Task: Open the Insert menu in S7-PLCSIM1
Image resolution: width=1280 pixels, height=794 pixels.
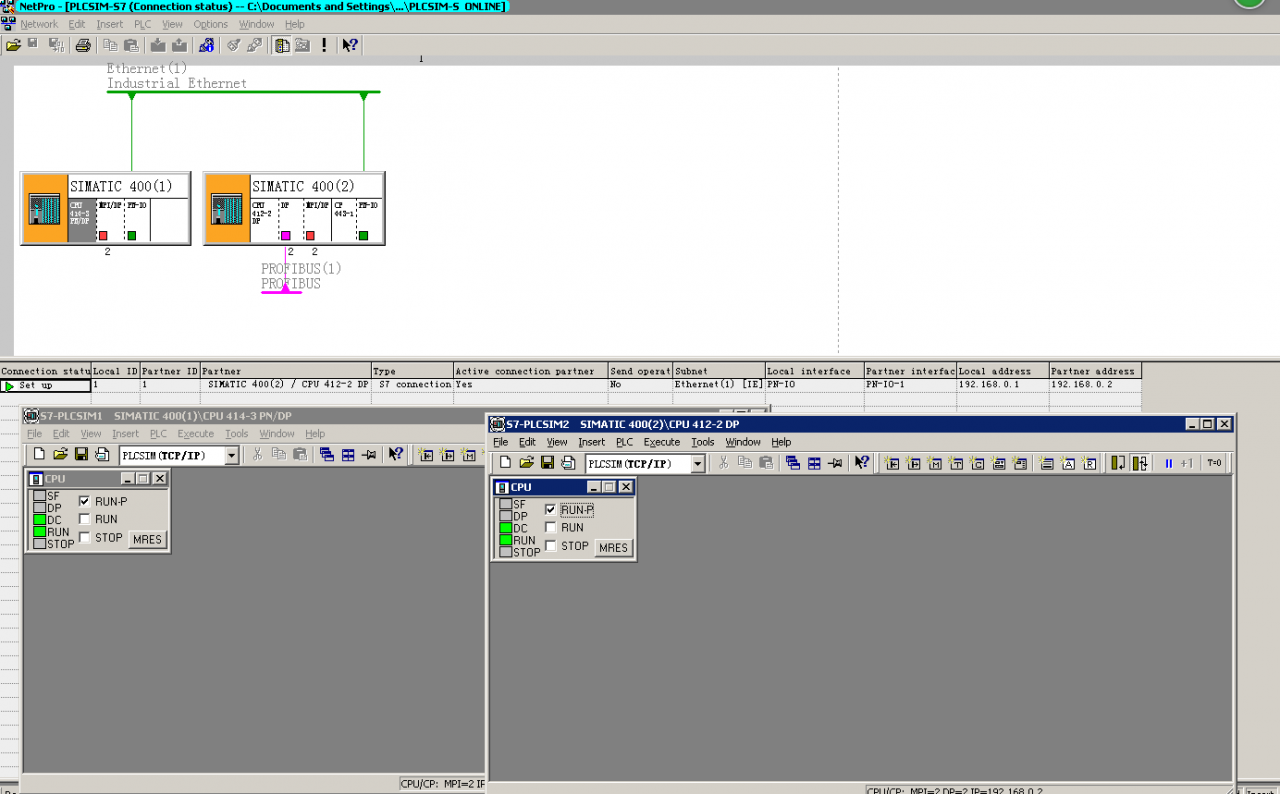Action: click(x=125, y=434)
